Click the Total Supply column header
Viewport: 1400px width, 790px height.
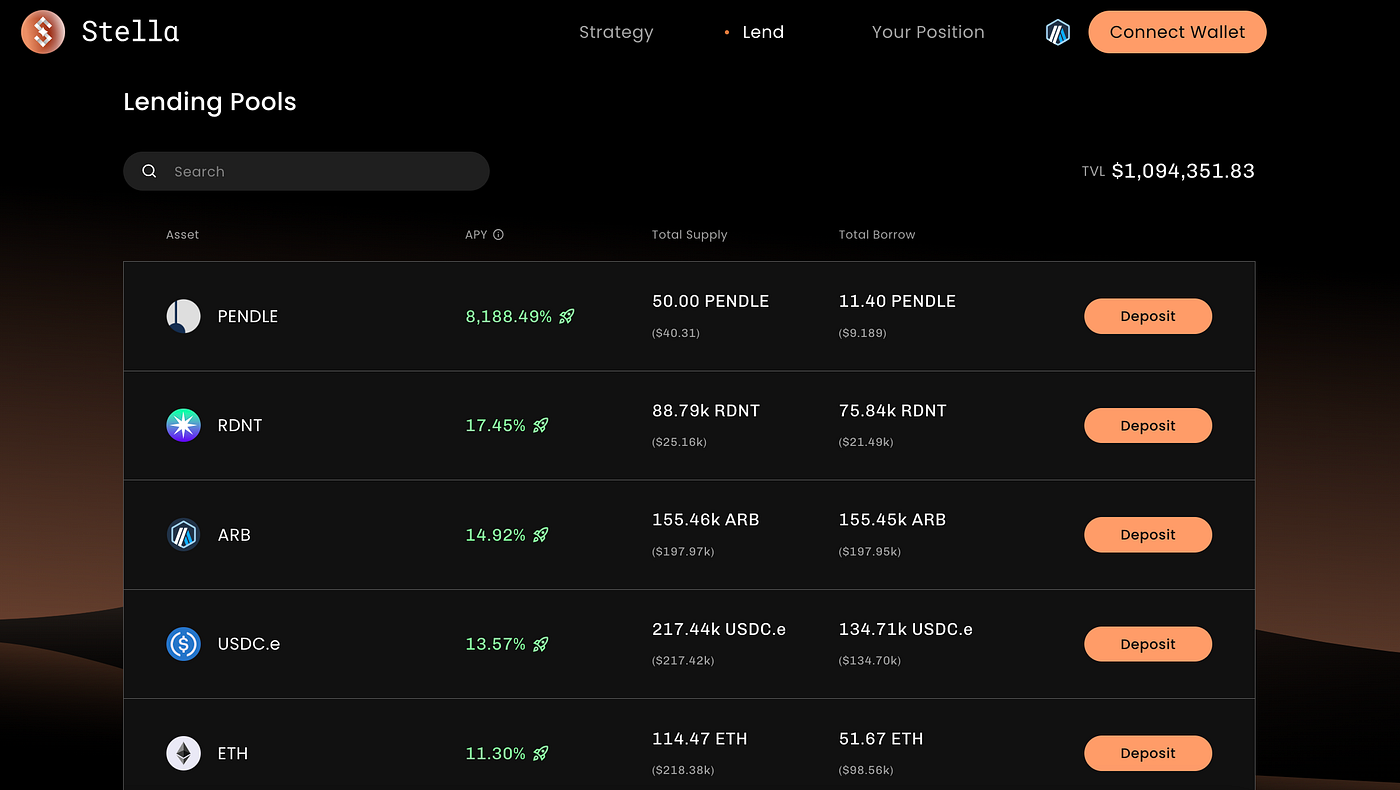coord(690,235)
